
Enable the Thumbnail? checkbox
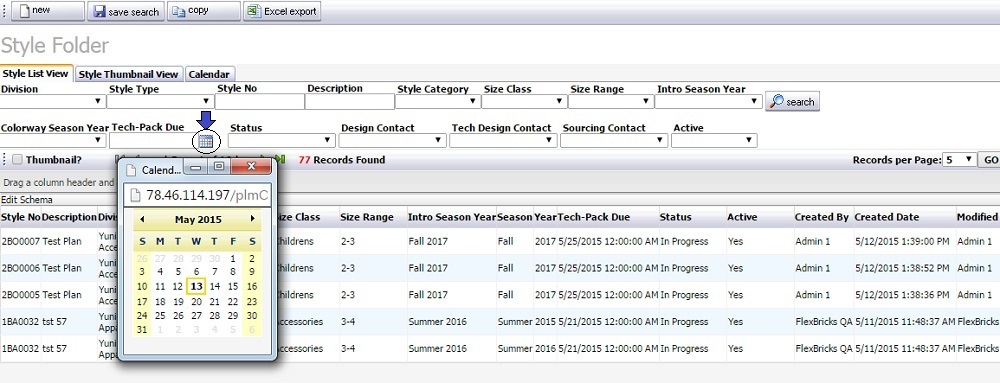pyautogui.click(x=17, y=160)
